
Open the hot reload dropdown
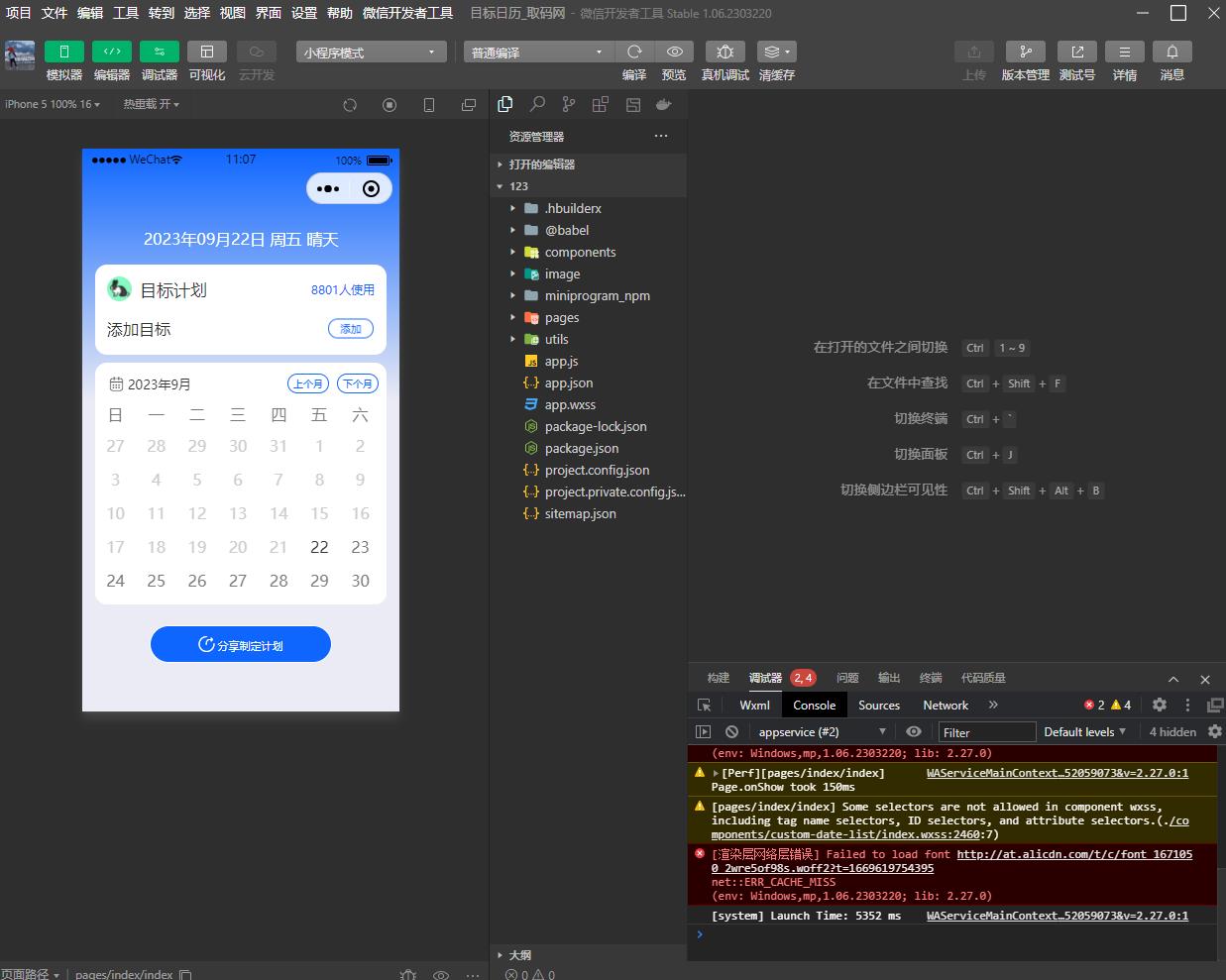152,104
